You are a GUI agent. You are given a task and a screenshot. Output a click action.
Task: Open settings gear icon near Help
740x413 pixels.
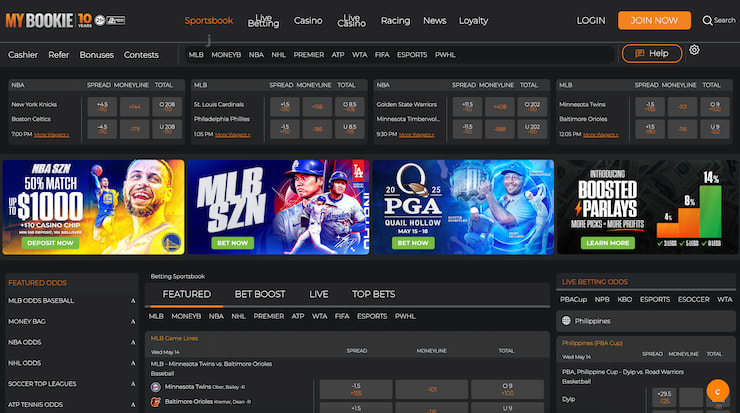[x=694, y=50]
